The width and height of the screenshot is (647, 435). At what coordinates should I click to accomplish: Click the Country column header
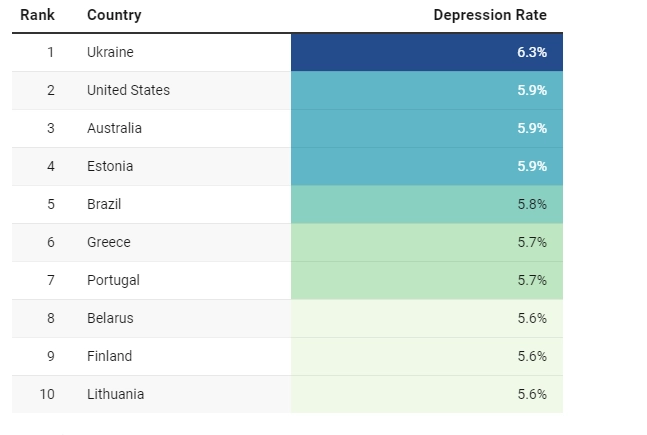pos(114,15)
